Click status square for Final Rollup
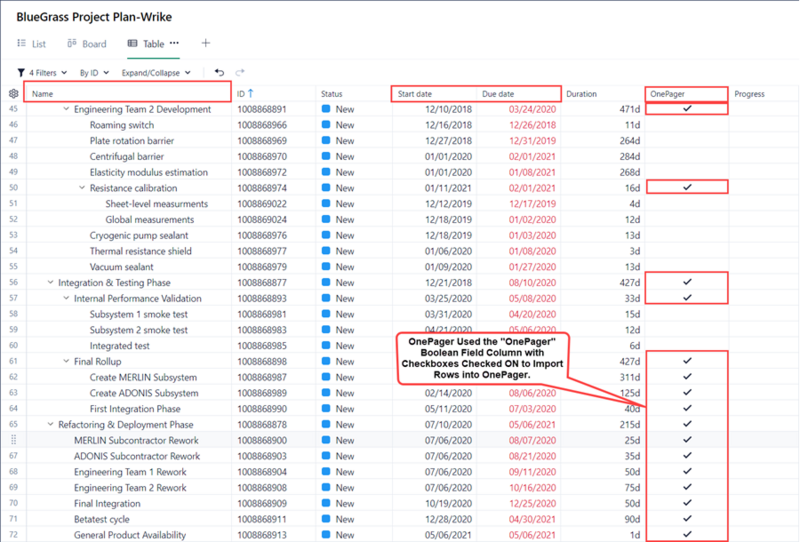Viewport: 800px width, 542px height. (x=326, y=361)
